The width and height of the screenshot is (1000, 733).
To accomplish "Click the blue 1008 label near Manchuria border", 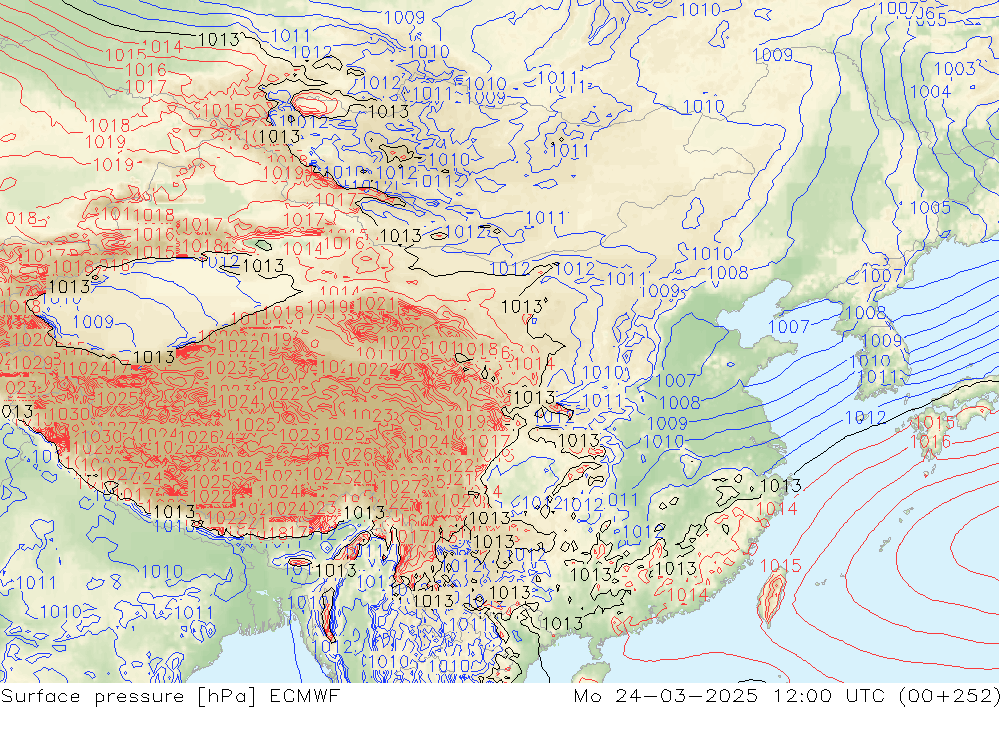I will [728, 273].
